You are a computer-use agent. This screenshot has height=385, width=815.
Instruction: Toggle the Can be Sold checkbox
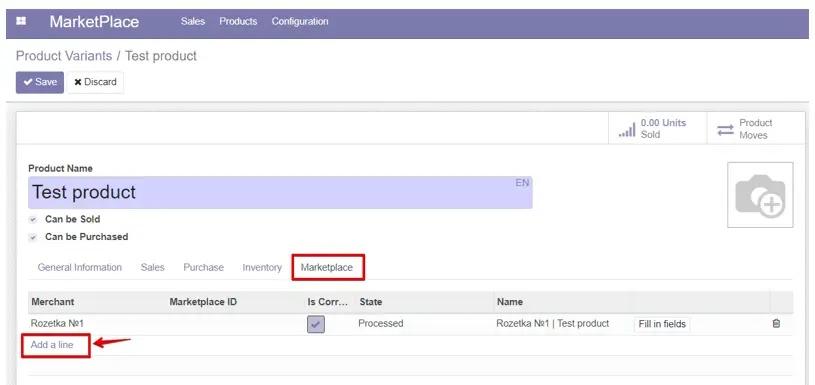pos(33,219)
